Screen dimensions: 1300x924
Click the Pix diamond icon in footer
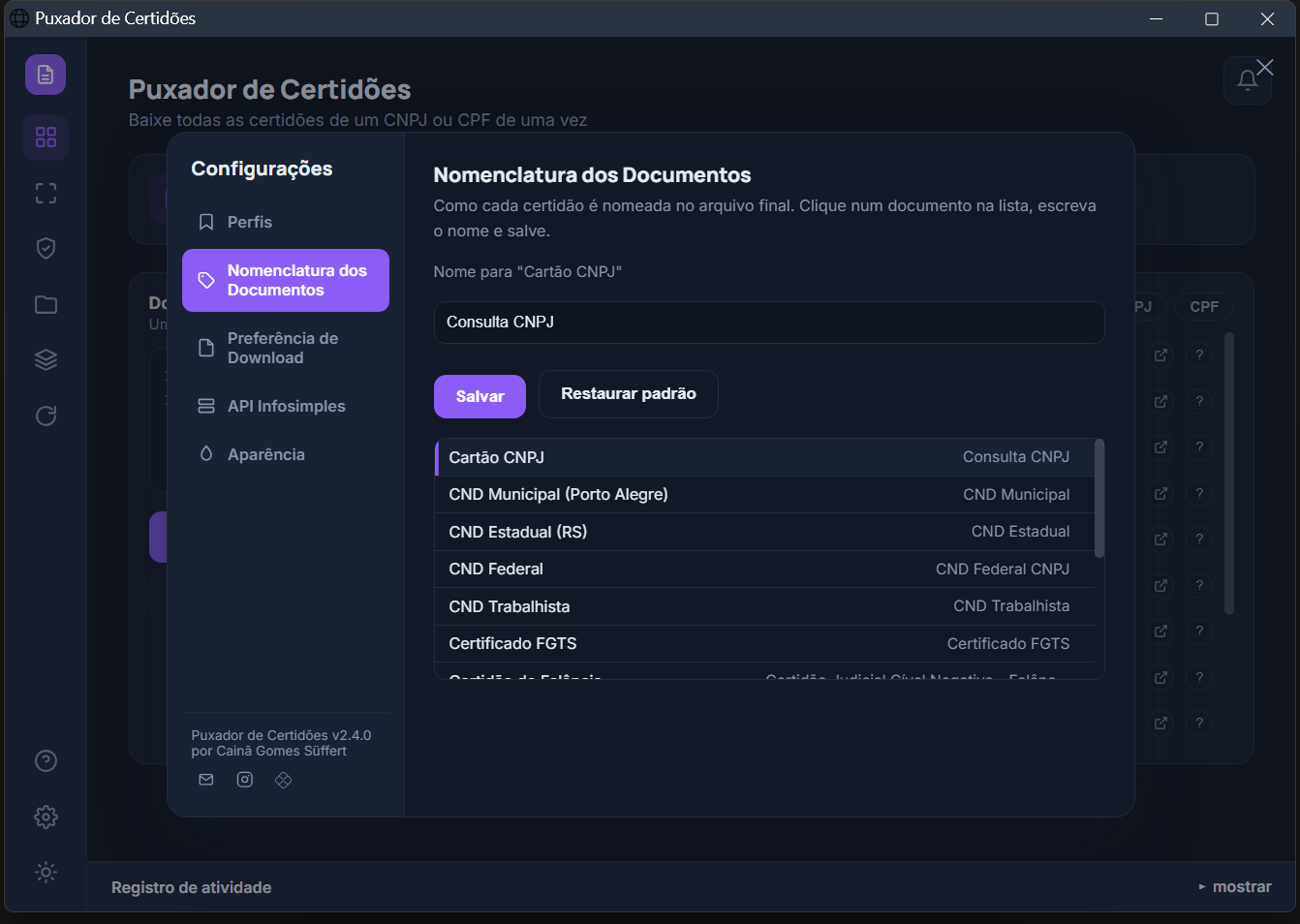pos(283,780)
